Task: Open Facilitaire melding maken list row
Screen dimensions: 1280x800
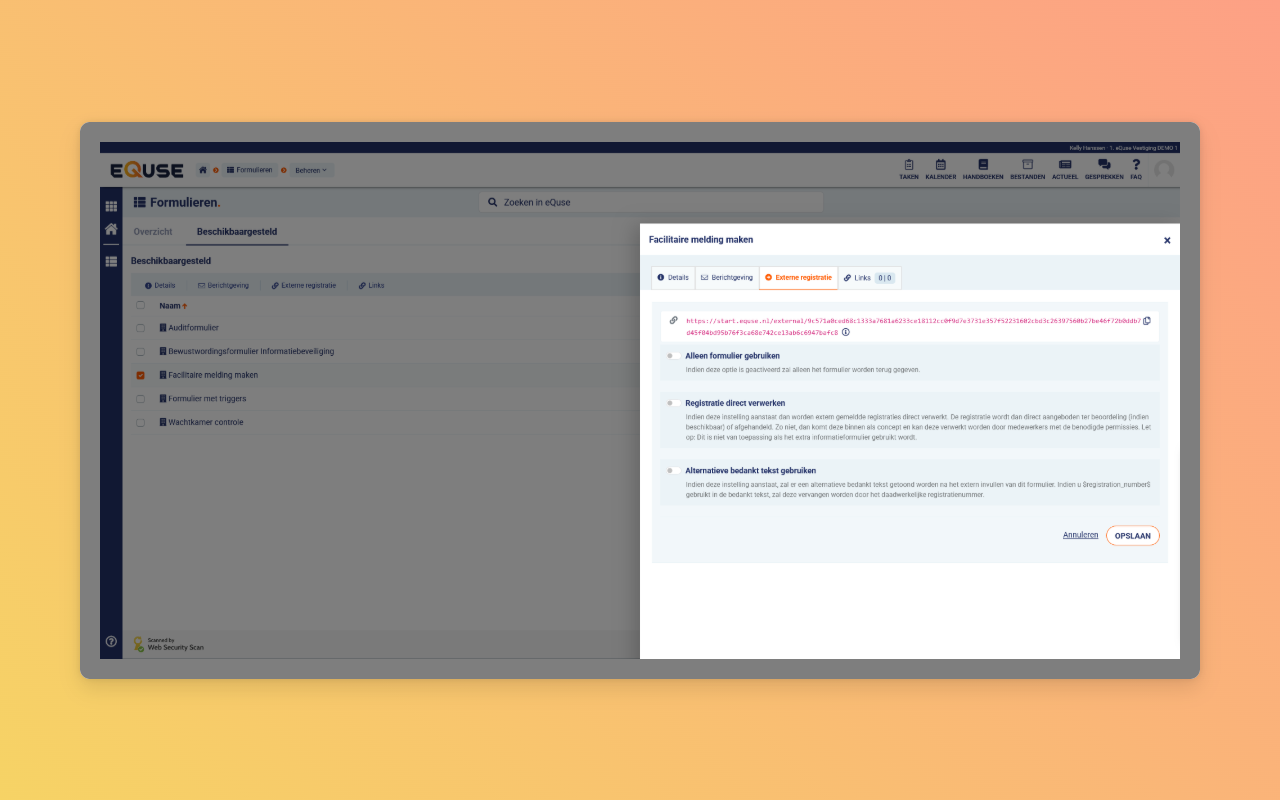Action: [209, 375]
